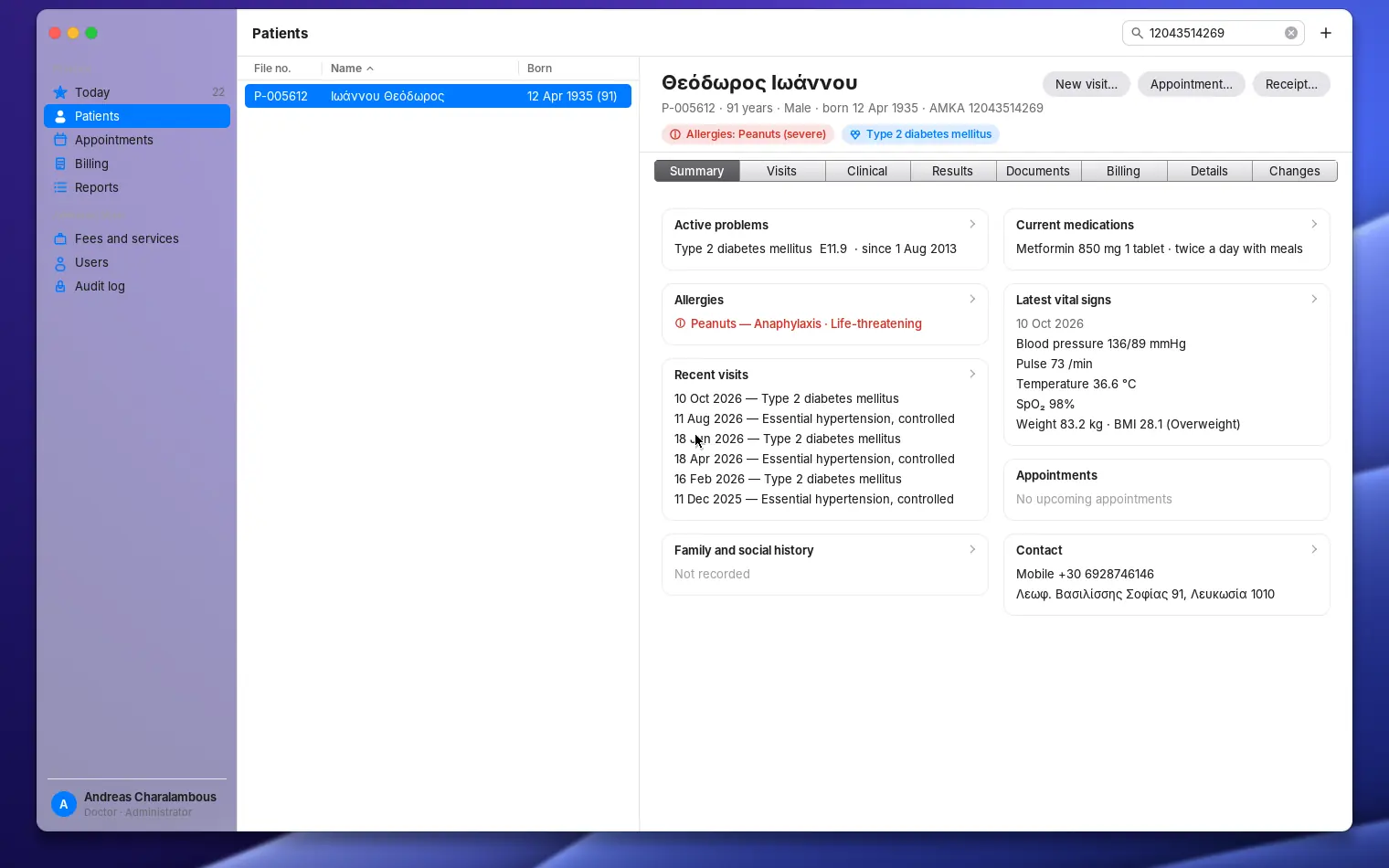Select the Type 2 diabetes mellitus badge
This screenshot has height=868, width=1389.
click(920, 134)
